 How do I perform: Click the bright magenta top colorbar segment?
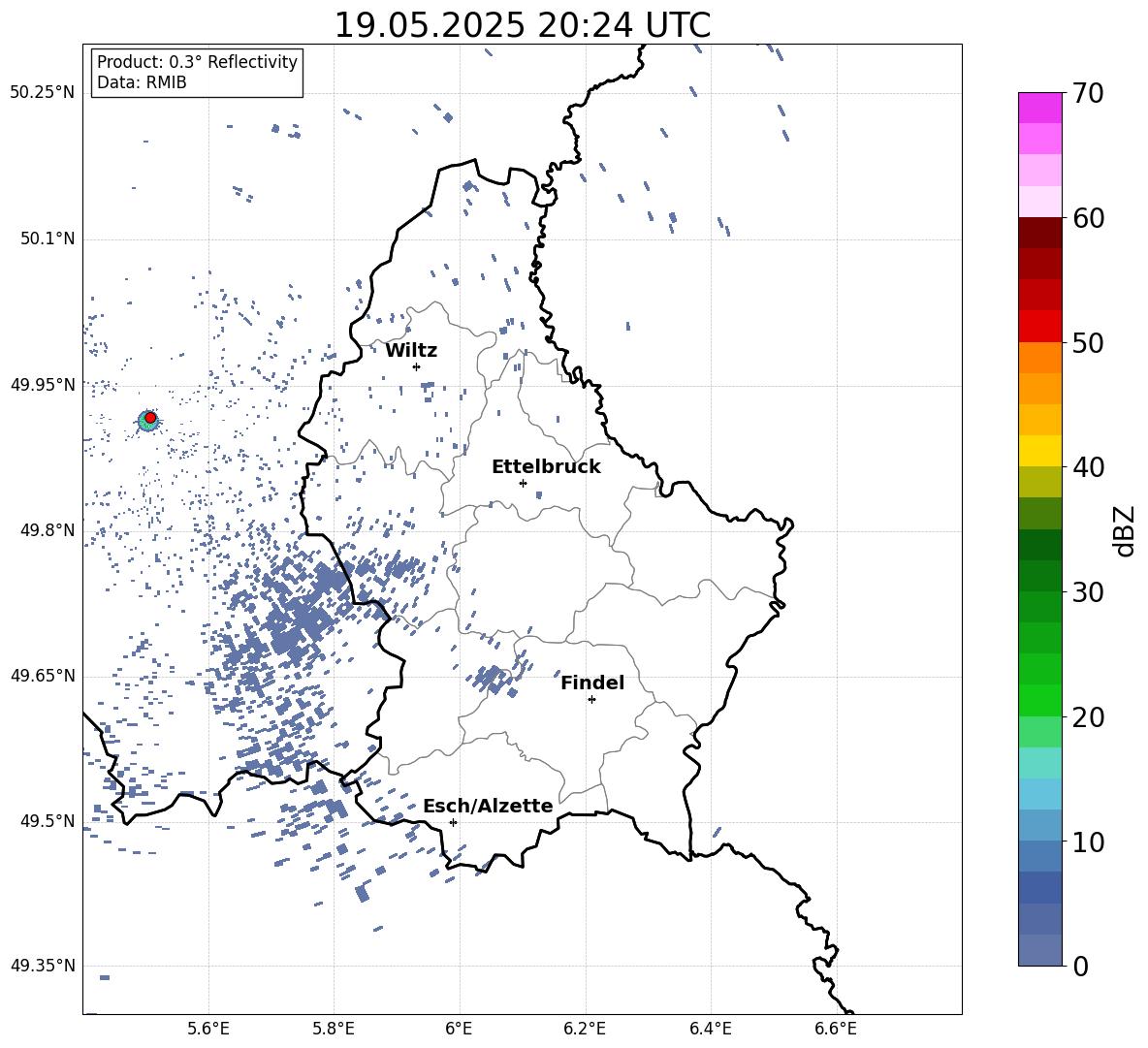pyautogui.click(x=1039, y=109)
